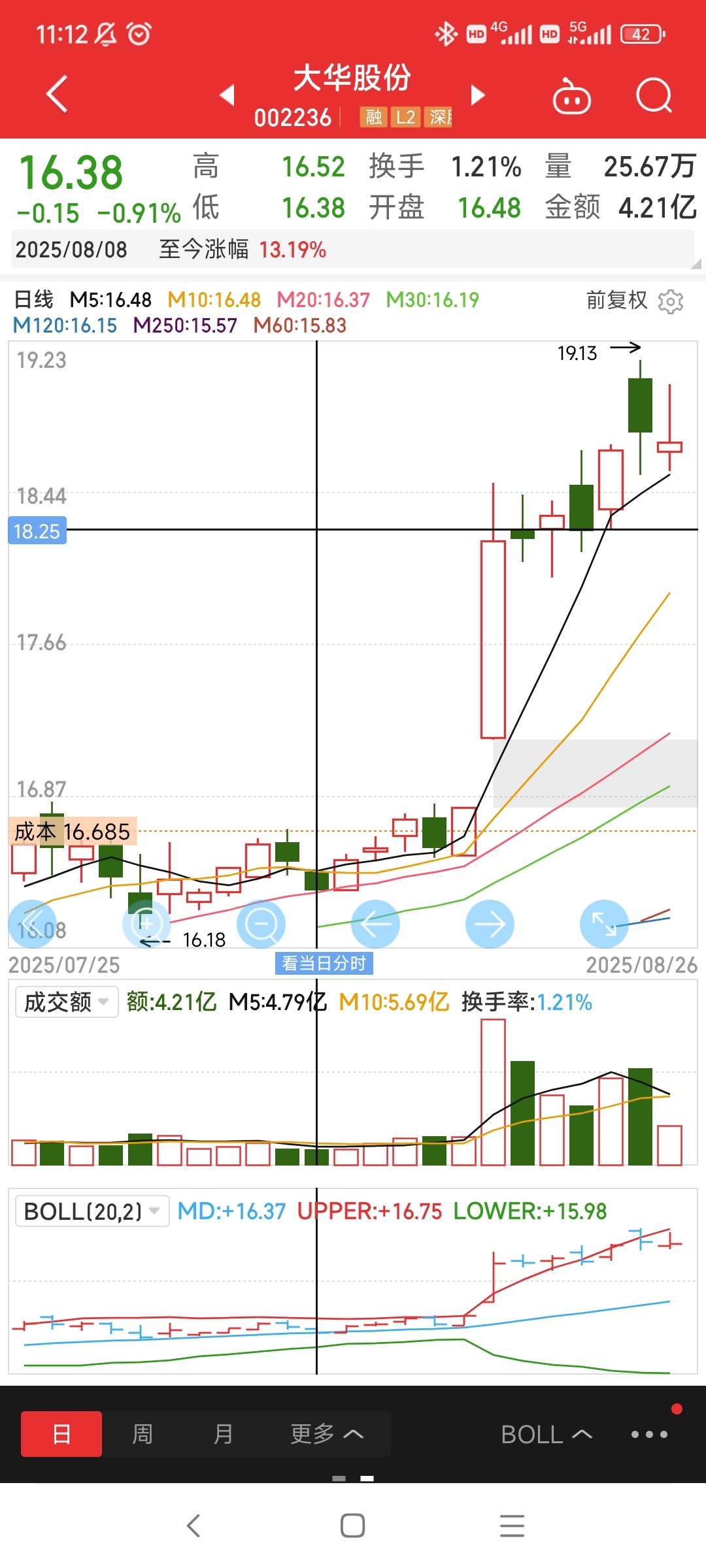The height and width of the screenshot is (1568, 706).
Task: Switch to next stock with right triangle
Action: (478, 95)
